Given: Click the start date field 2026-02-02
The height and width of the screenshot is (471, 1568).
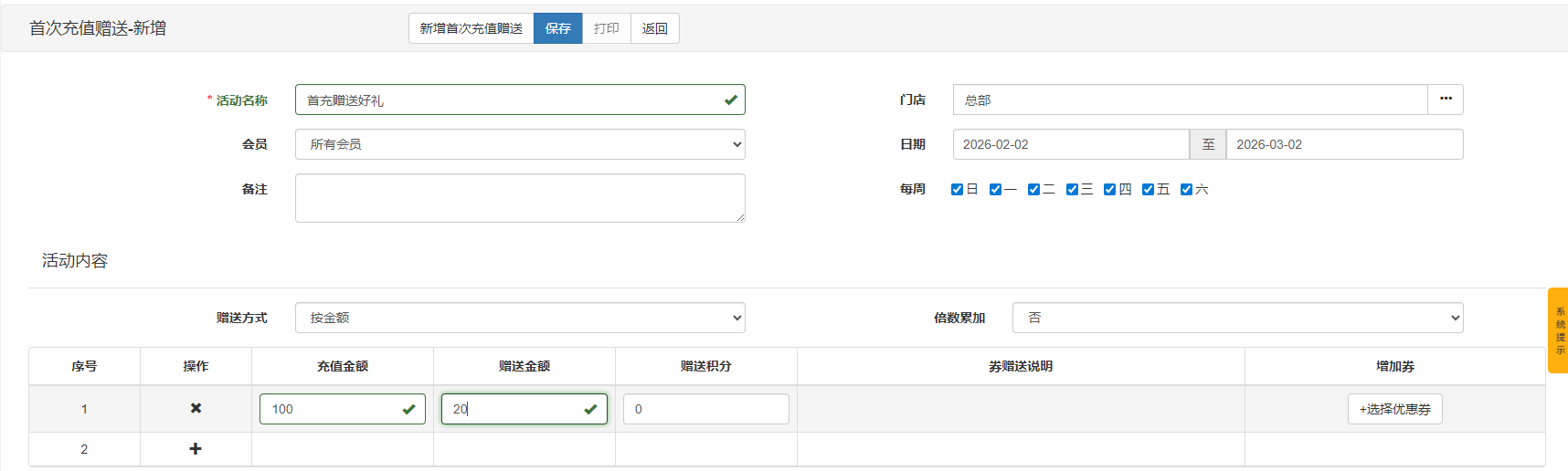Looking at the screenshot, I should (x=1070, y=144).
